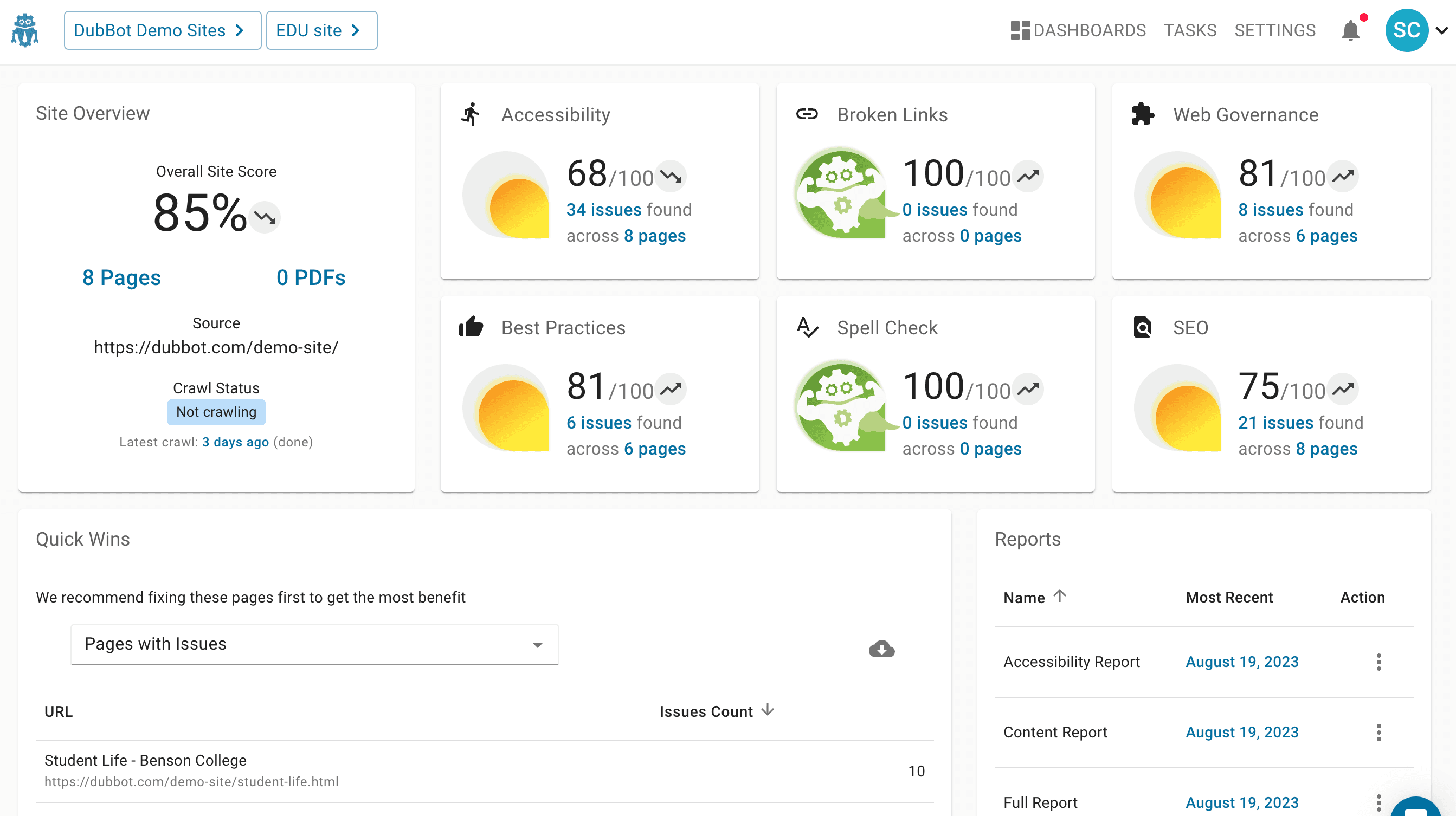Open the Tasks menu item
This screenshot has height=816, width=1456.
click(1190, 30)
